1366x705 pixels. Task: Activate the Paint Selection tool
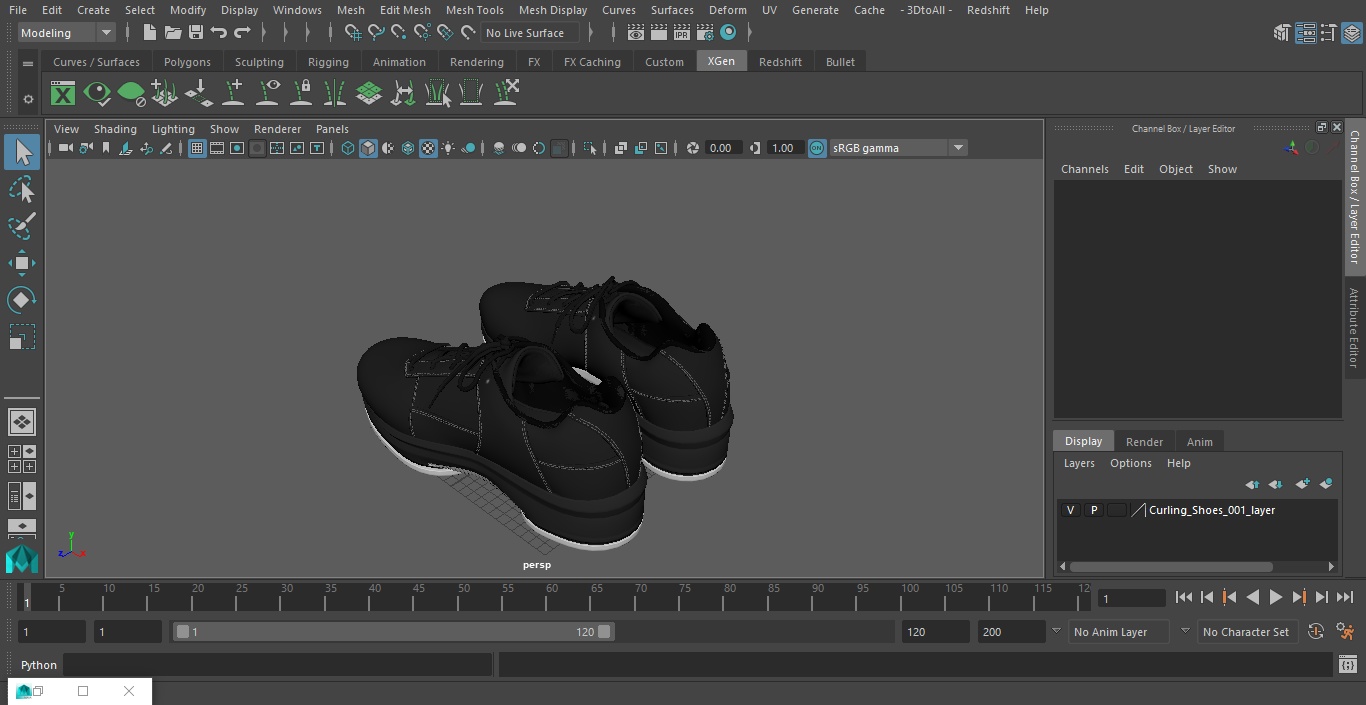tap(22, 226)
